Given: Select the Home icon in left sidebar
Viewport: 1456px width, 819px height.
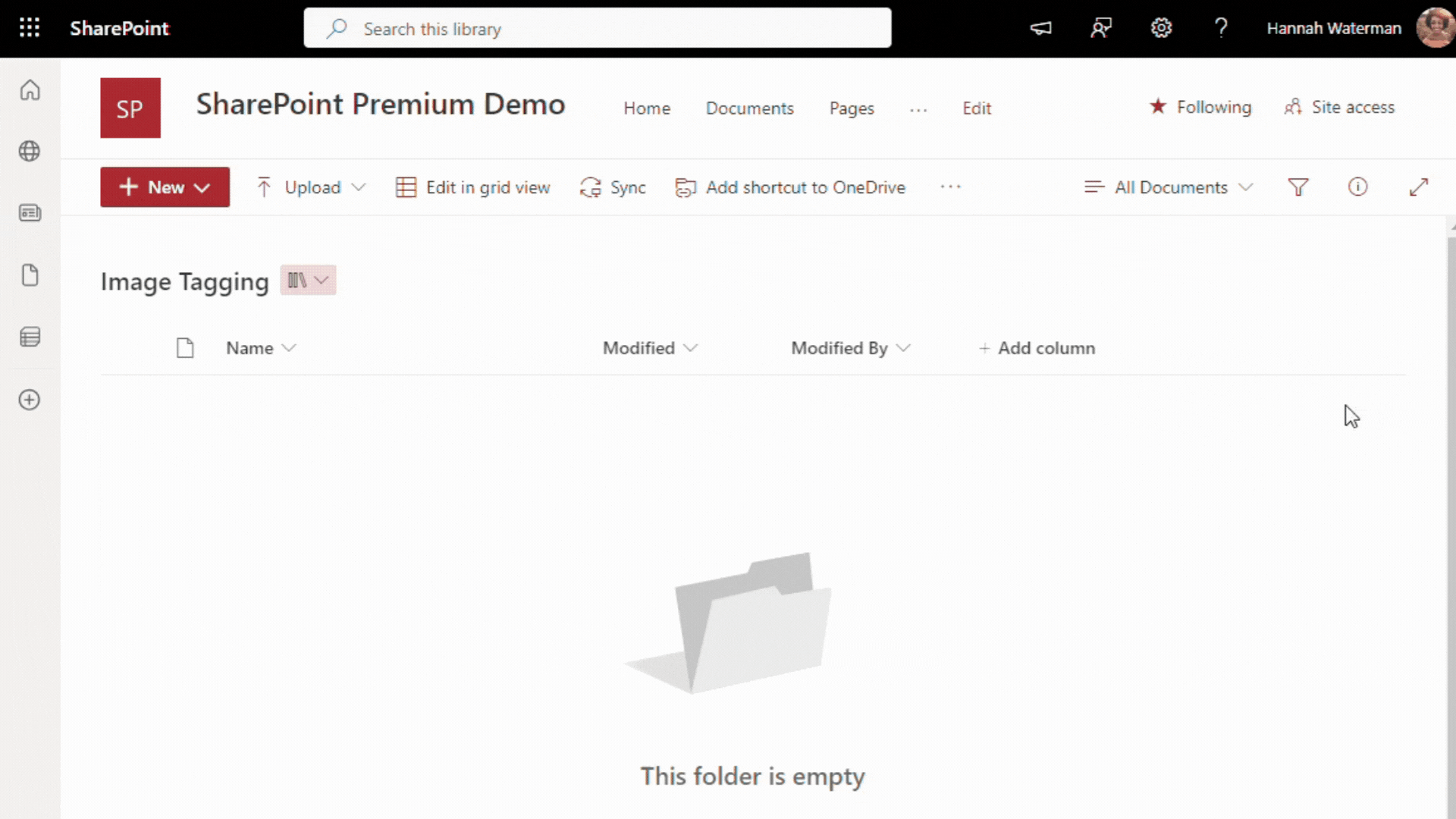Looking at the screenshot, I should 30,89.
